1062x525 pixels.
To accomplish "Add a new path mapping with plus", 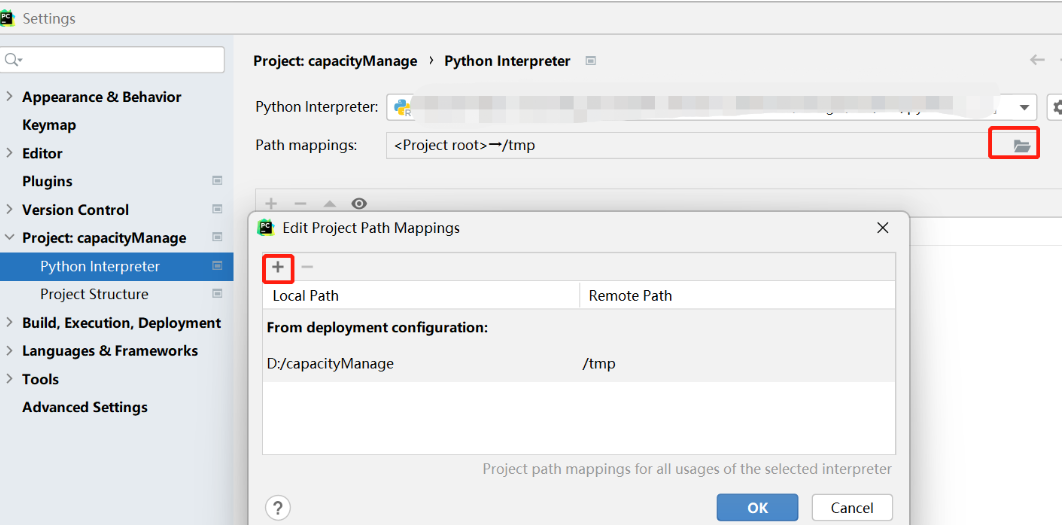I will pyautogui.click(x=278, y=268).
